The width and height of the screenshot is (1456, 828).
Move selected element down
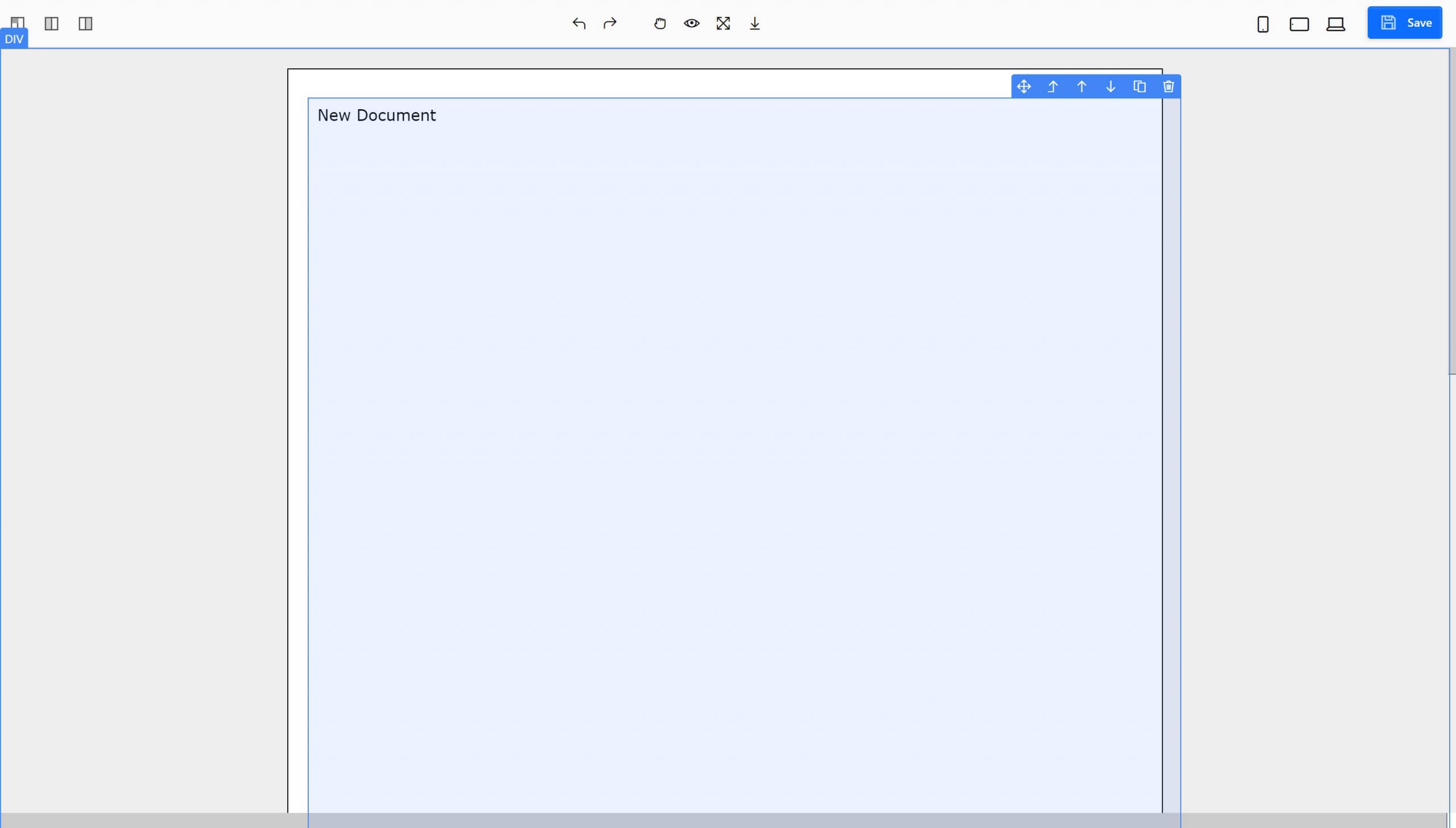pos(1111,86)
